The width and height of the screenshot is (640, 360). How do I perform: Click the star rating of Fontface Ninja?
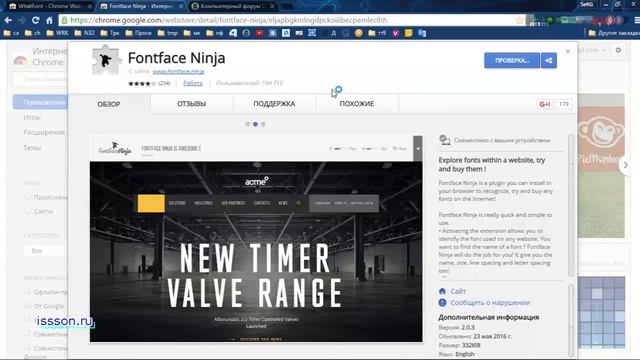[141, 83]
